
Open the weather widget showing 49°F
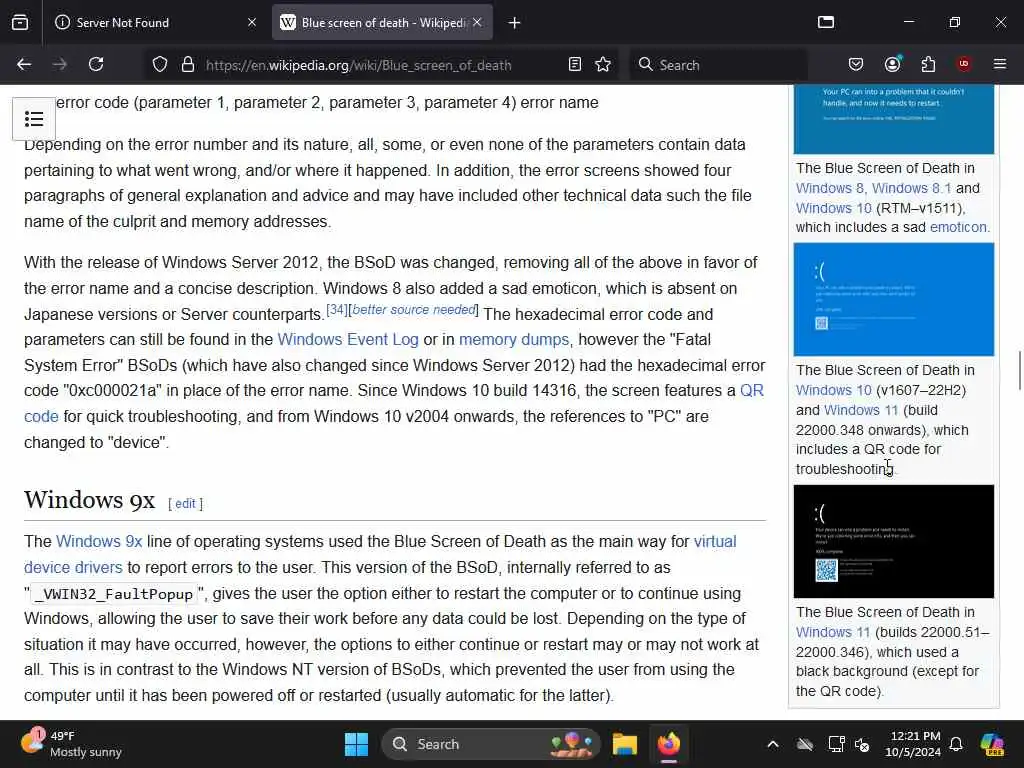pos(72,744)
